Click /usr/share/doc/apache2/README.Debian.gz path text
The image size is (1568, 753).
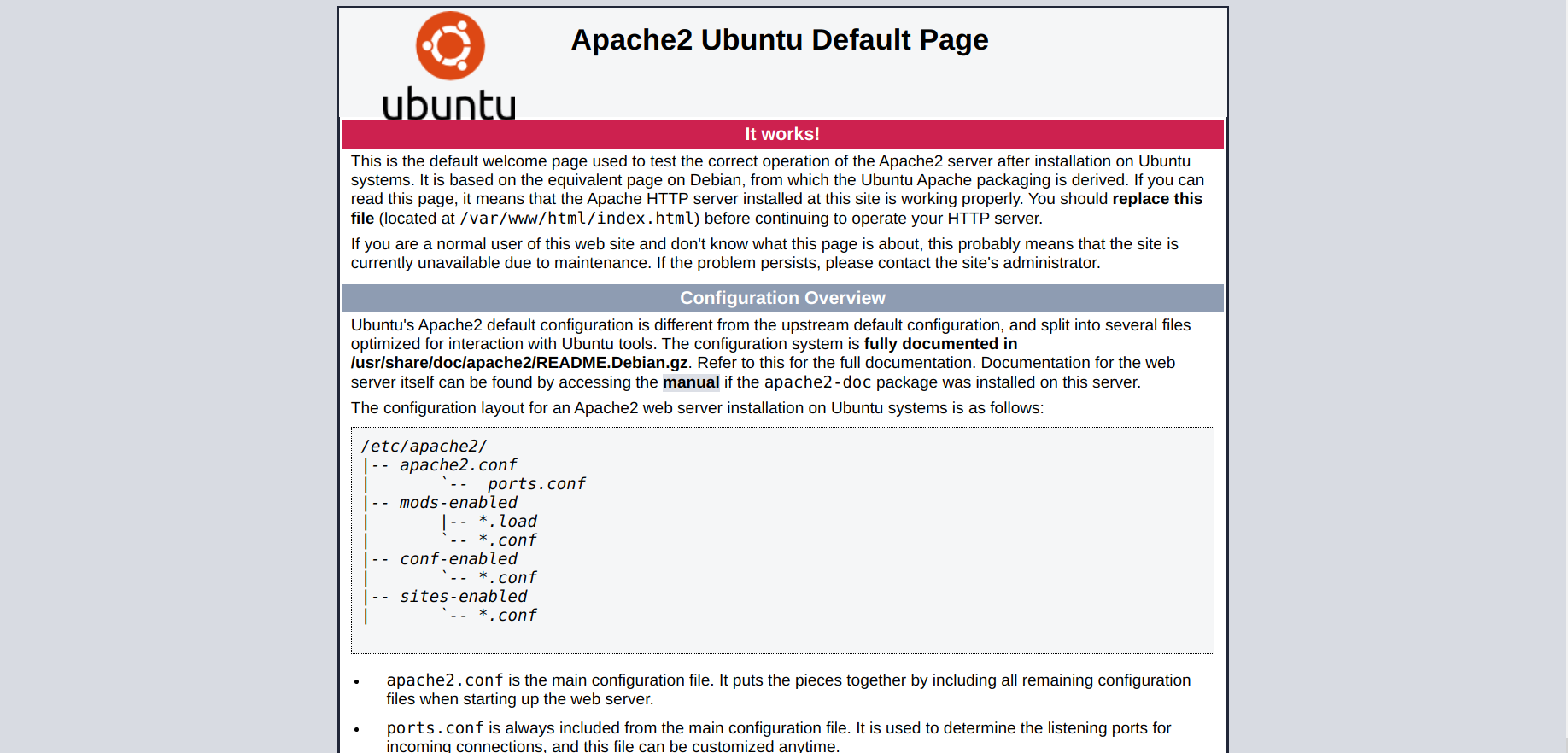[519, 363]
